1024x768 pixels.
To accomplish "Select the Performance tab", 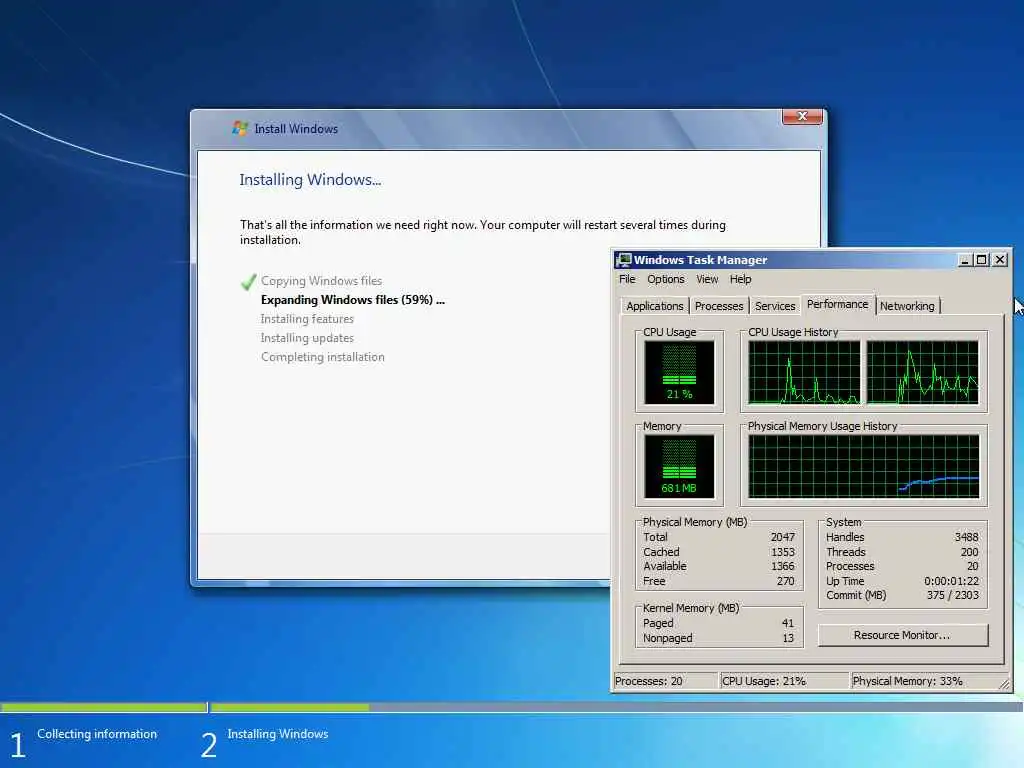I will [x=837, y=304].
